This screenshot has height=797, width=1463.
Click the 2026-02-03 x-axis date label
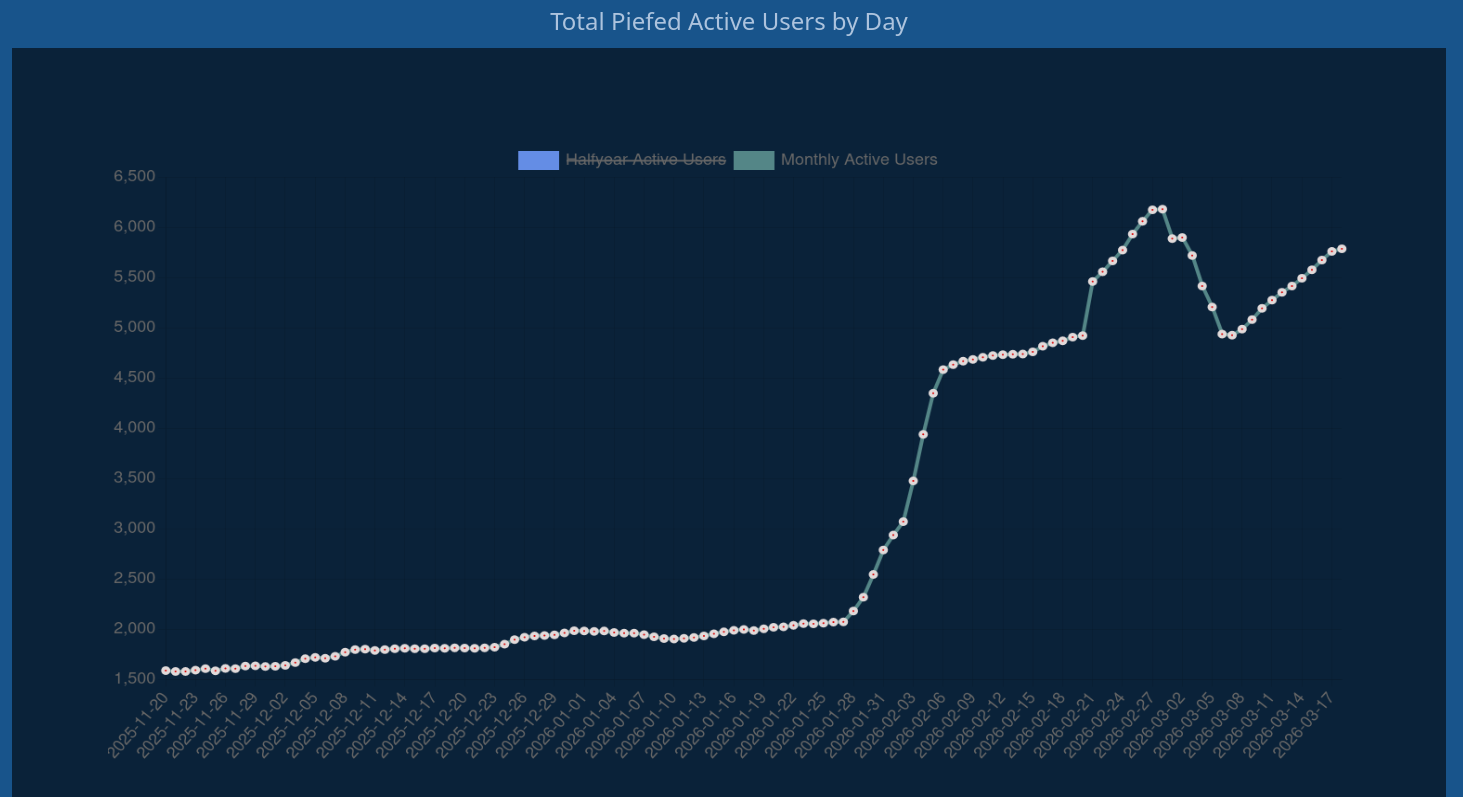[888, 723]
